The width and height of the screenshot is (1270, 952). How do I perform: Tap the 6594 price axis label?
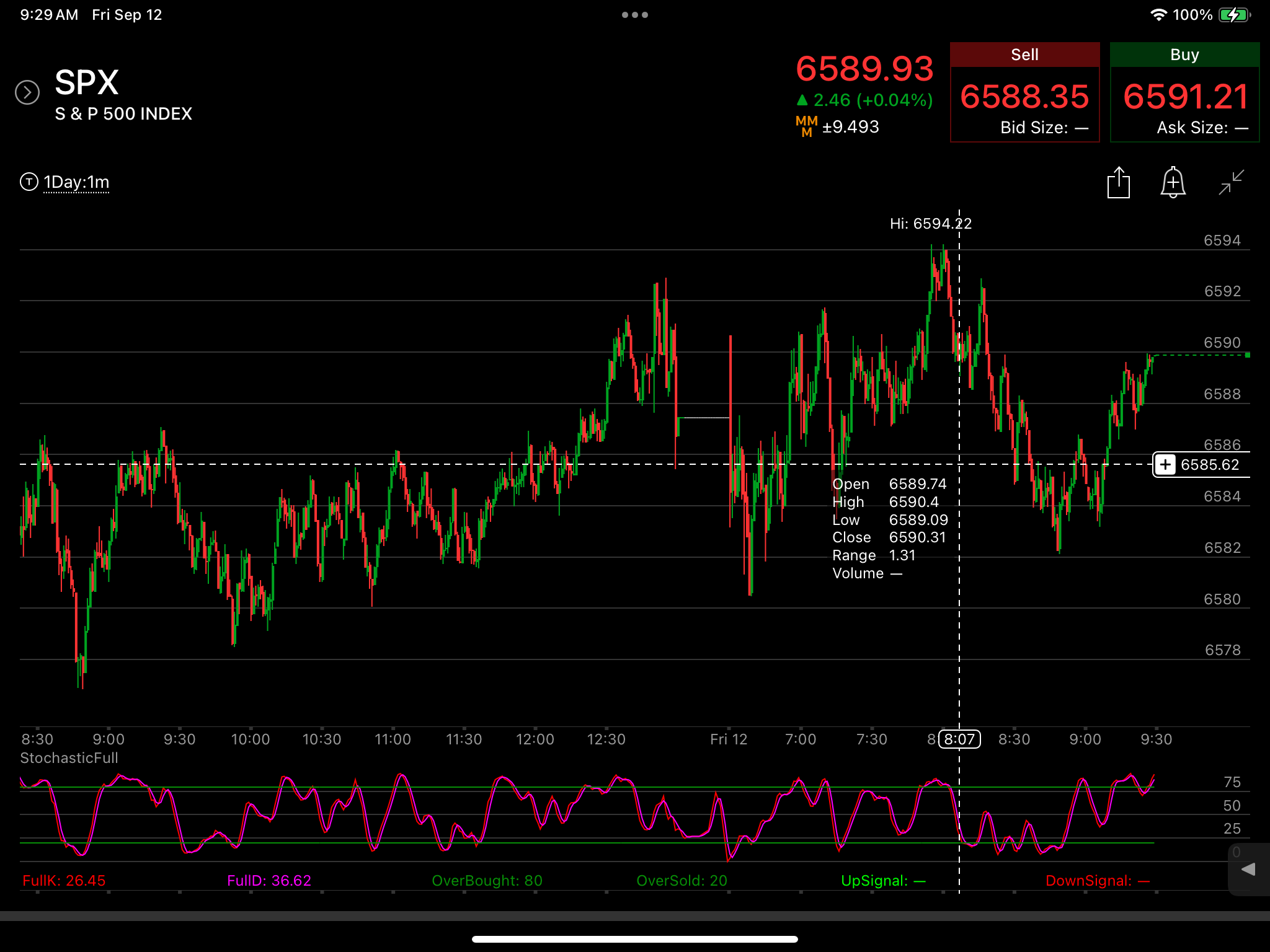coord(1222,240)
